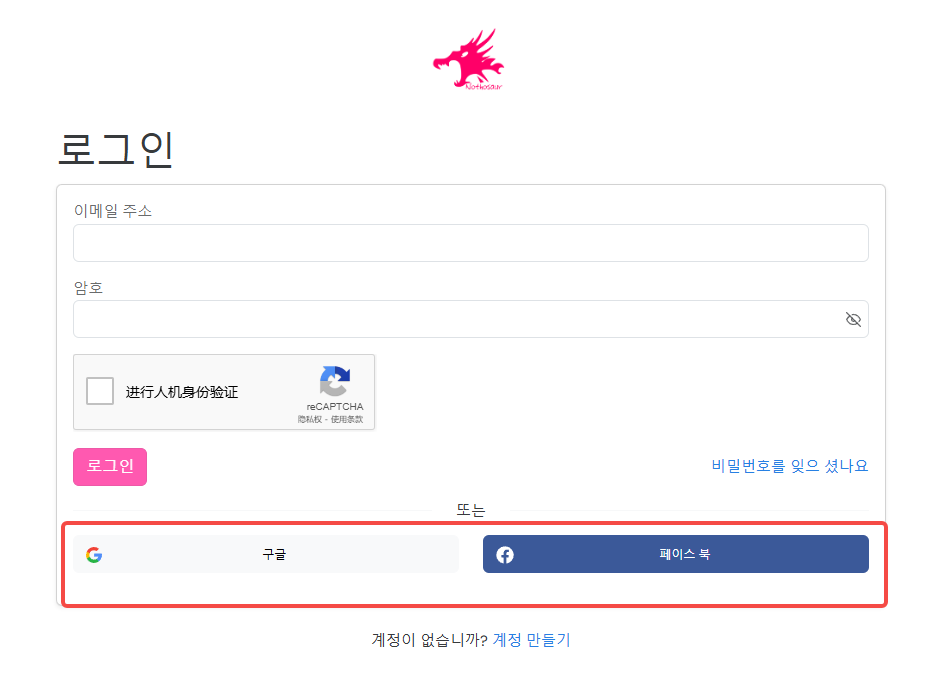The image size is (936, 676).
Task: Open the 비밀번호를 잊으셨나요 link
Action: tap(789, 466)
